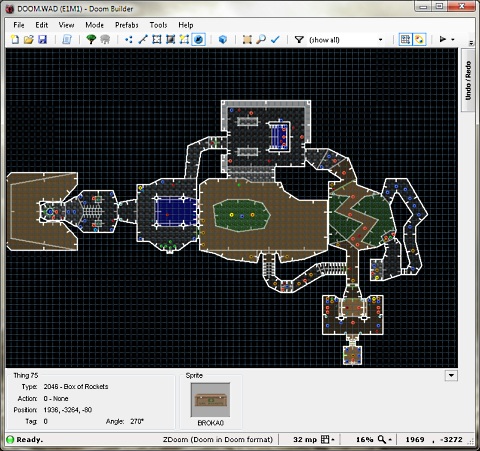Click the '270°' angle value
This screenshot has height=451, width=480.
137,421
